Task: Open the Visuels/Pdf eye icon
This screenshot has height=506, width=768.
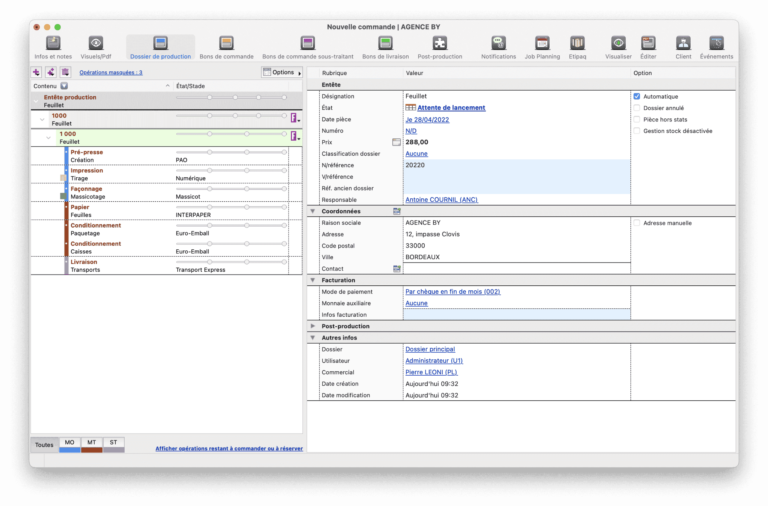Action: (96, 43)
